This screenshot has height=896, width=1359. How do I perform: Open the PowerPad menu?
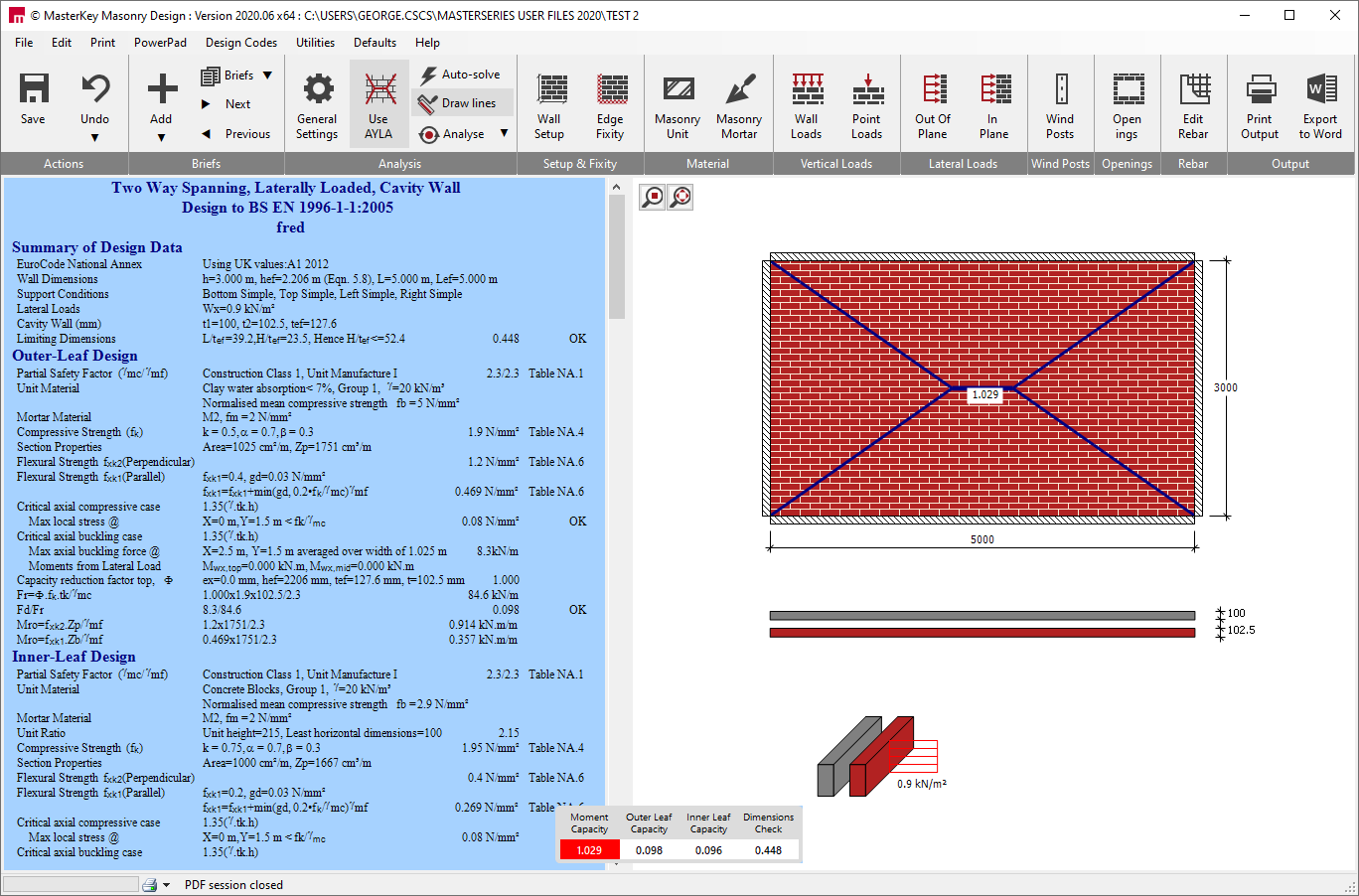(161, 43)
